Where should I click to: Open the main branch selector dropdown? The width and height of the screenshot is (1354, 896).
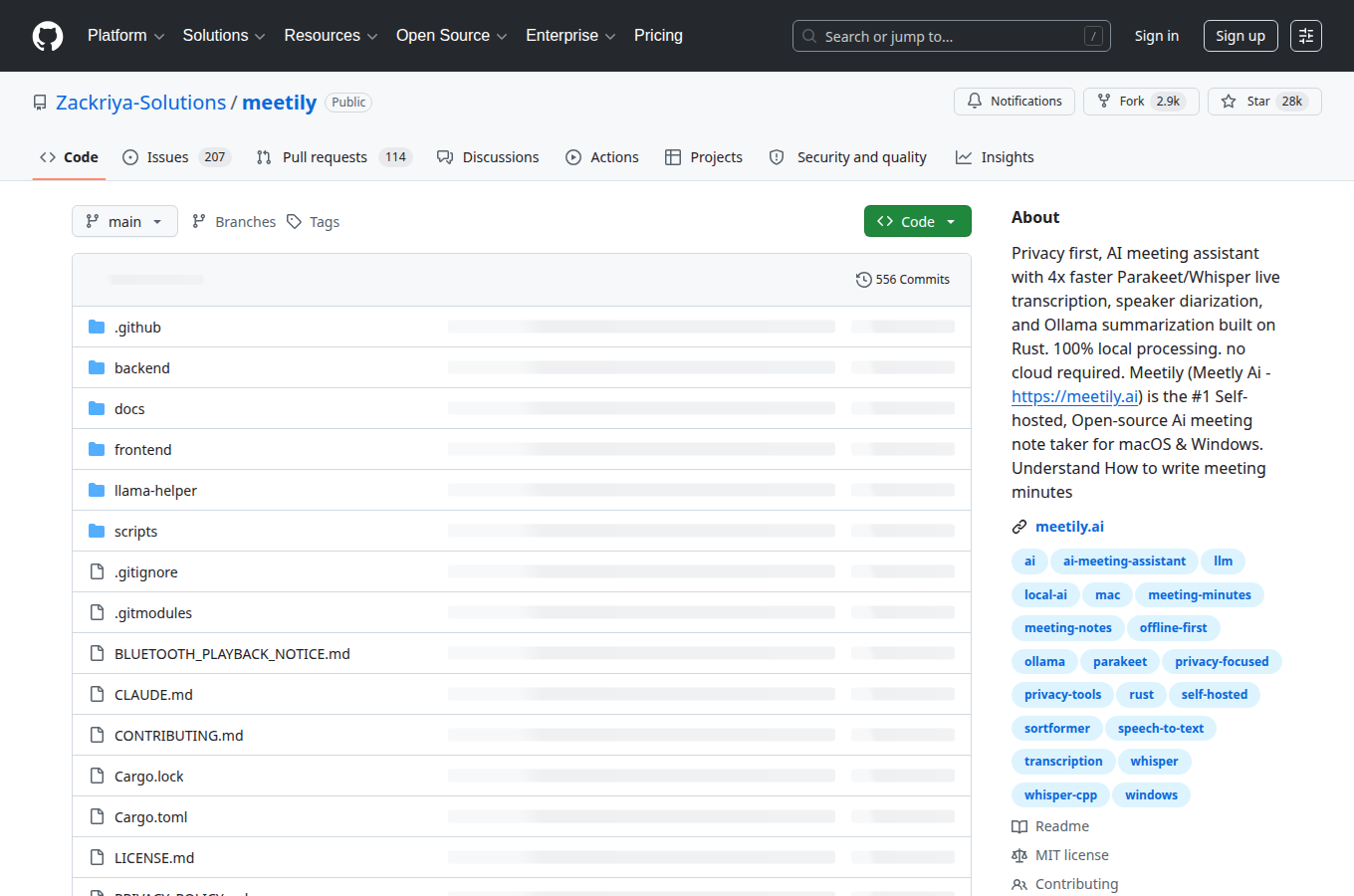[x=124, y=221]
